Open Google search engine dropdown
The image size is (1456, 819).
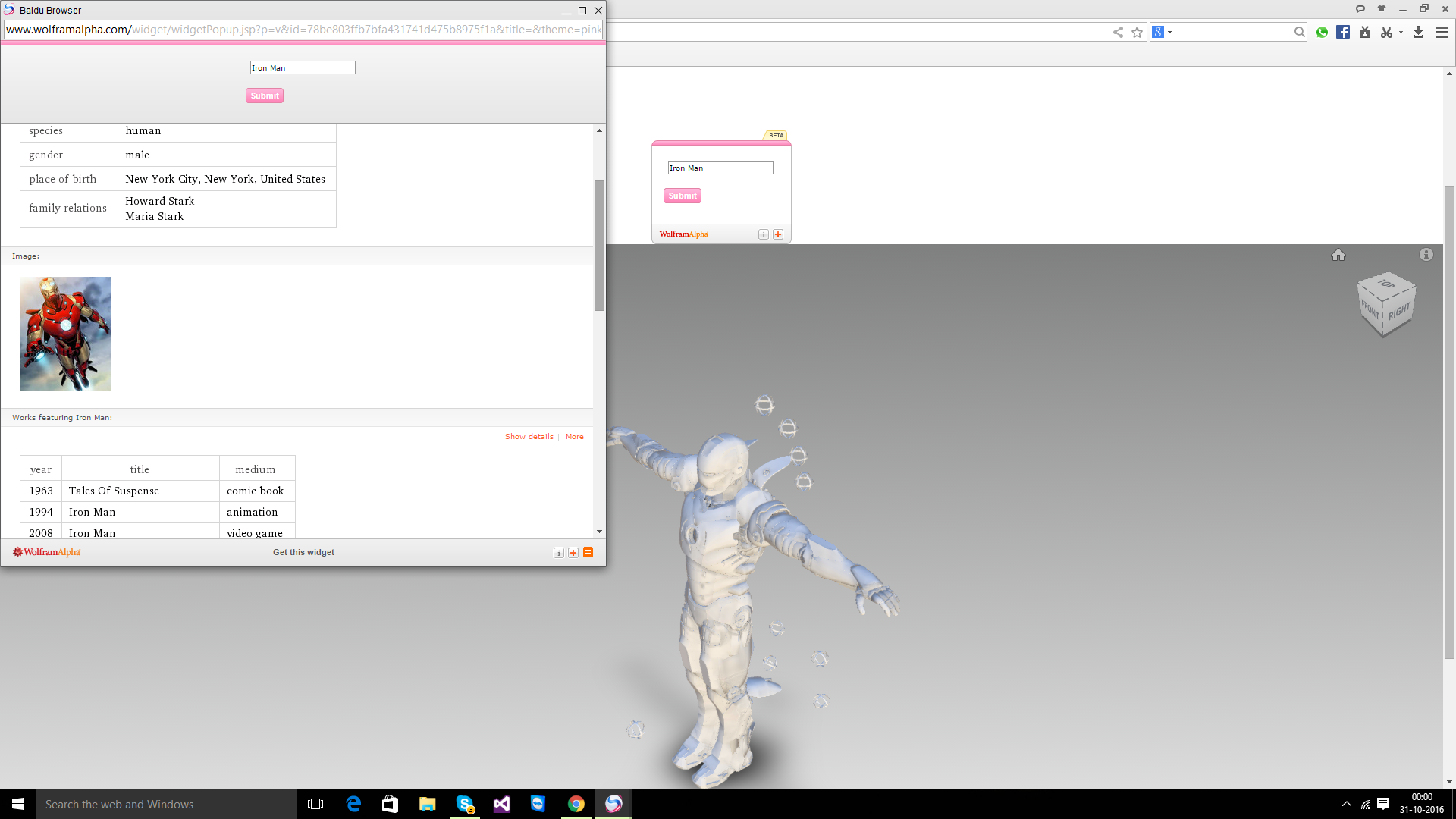[1169, 32]
